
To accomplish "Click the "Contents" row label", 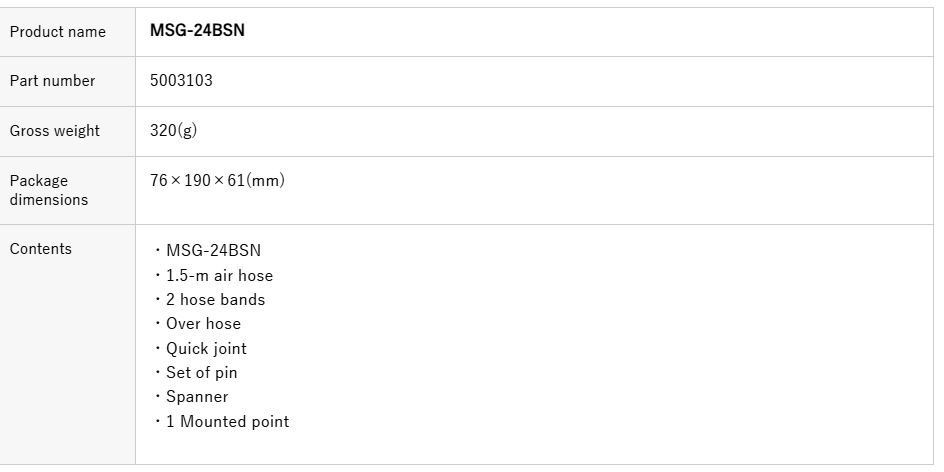I will coord(41,249).
